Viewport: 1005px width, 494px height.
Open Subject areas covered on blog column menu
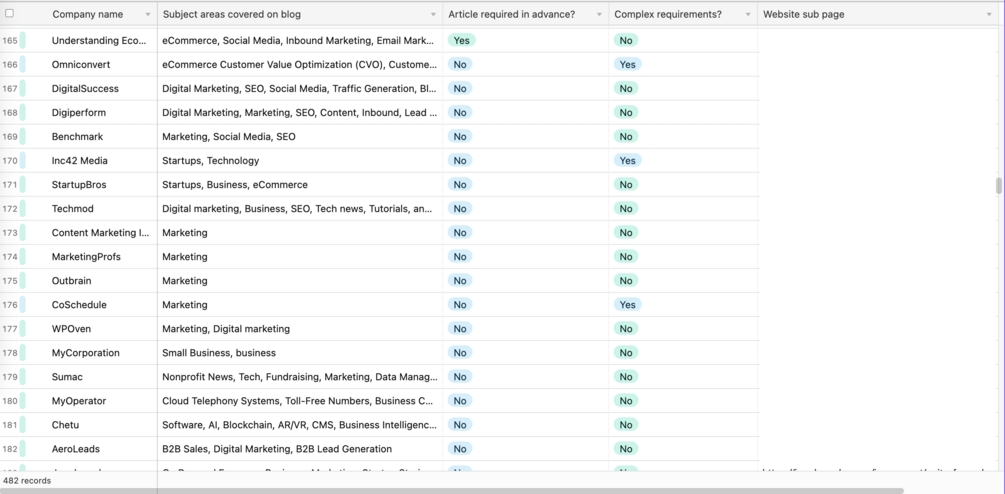click(x=433, y=14)
